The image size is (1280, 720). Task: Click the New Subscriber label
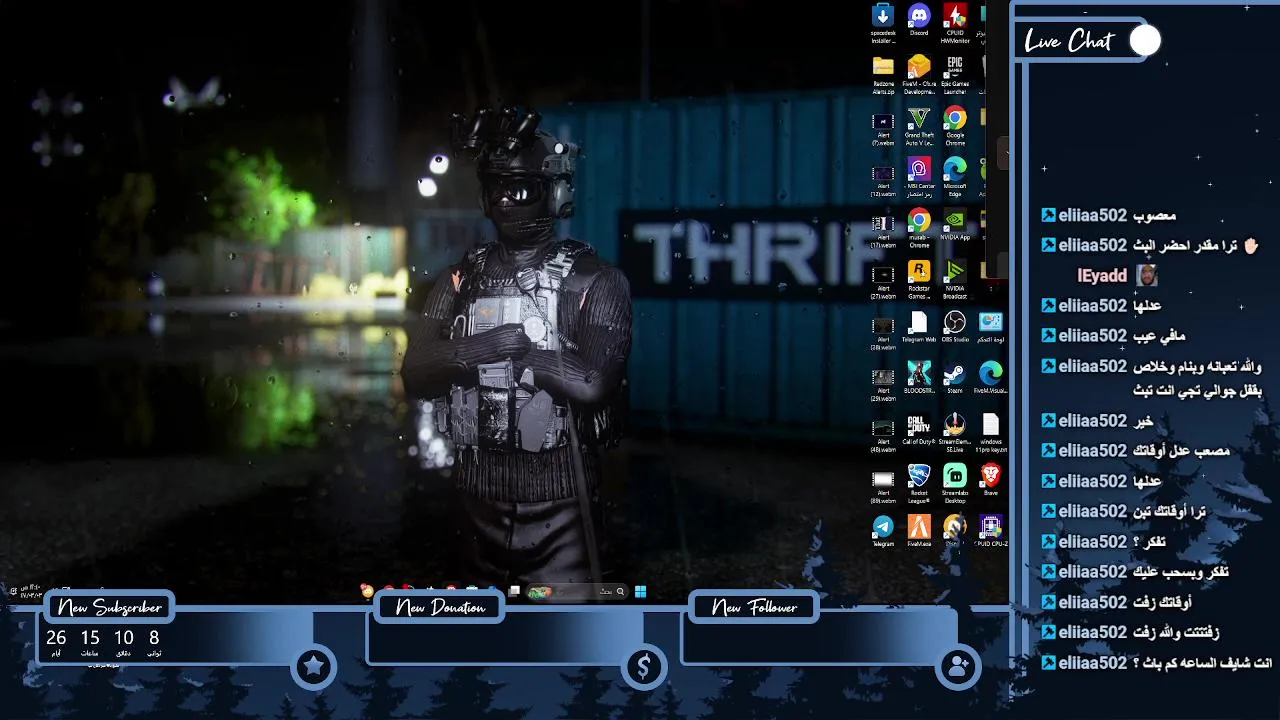click(x=109, y=607)
